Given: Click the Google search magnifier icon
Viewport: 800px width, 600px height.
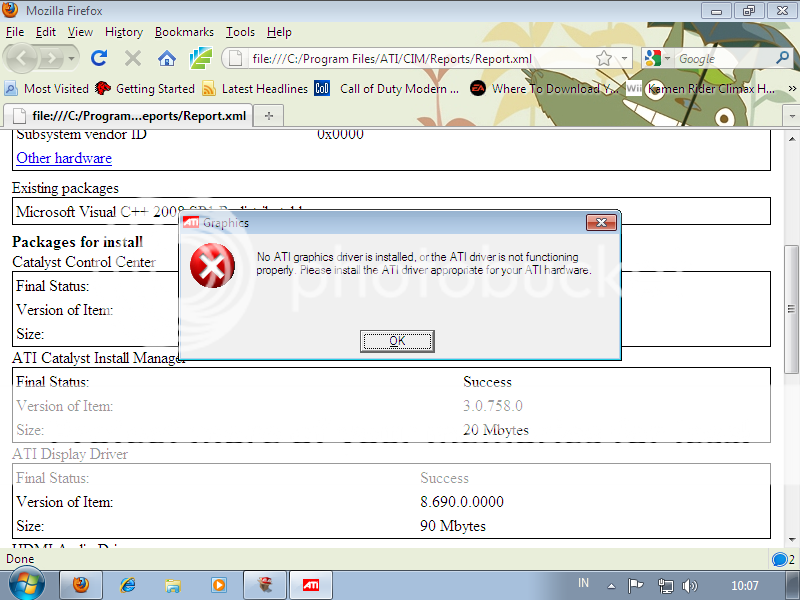Looking at the screenshot, I should [784, 58].
